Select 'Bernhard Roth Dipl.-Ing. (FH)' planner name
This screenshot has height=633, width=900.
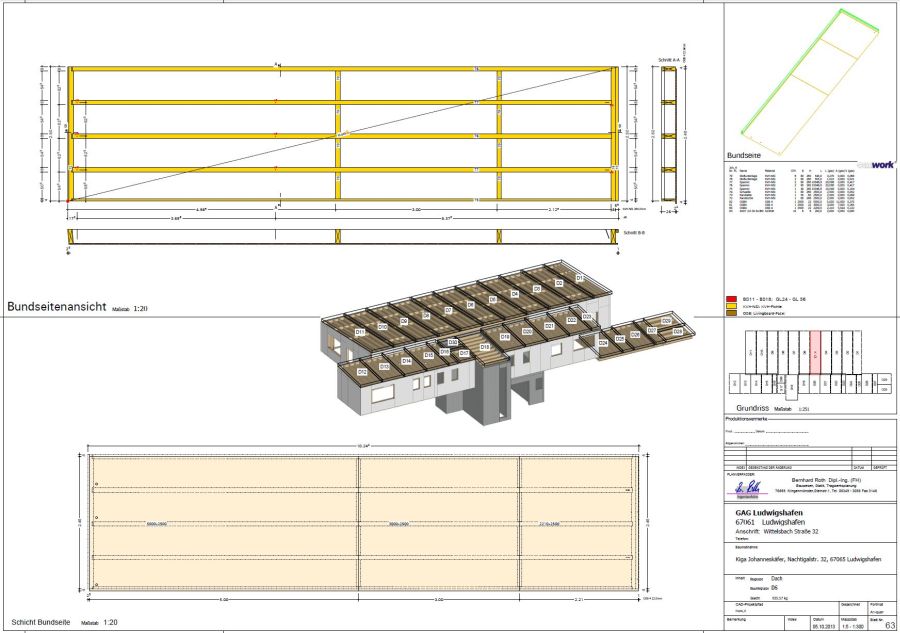pyautogui.click(x=827, y=480)
